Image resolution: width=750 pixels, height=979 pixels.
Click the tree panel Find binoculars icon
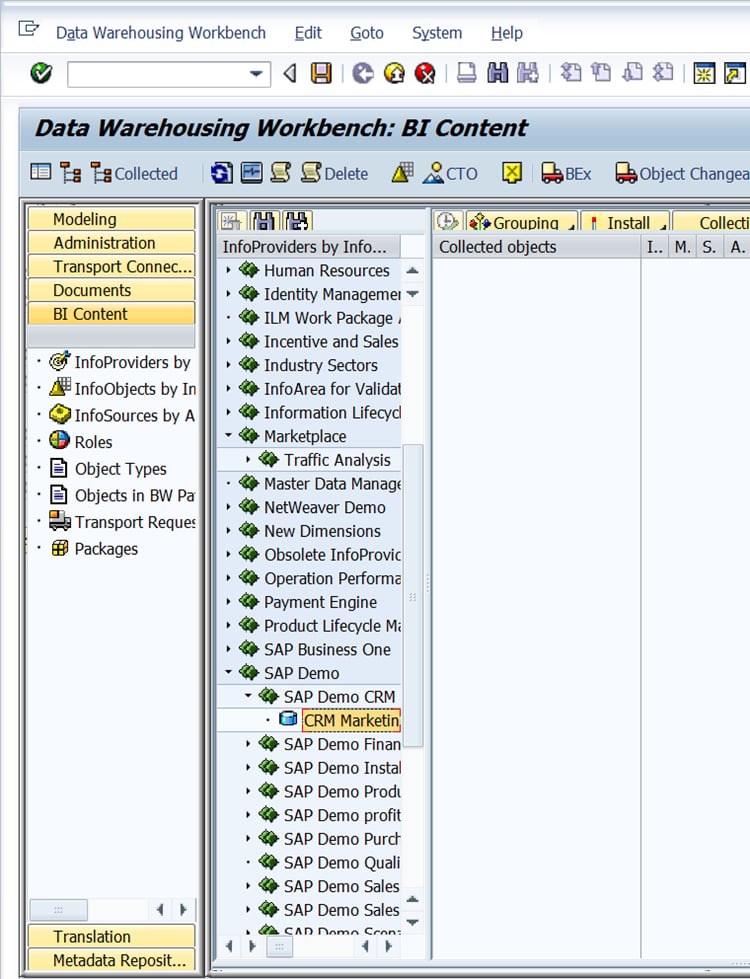[264, 221]
